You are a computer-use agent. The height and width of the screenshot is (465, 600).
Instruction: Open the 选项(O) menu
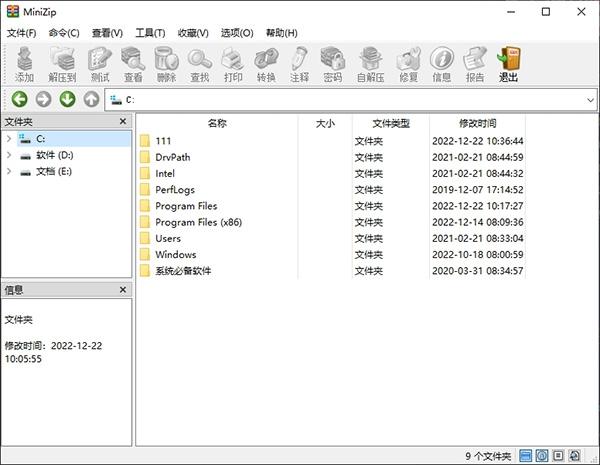237,33
